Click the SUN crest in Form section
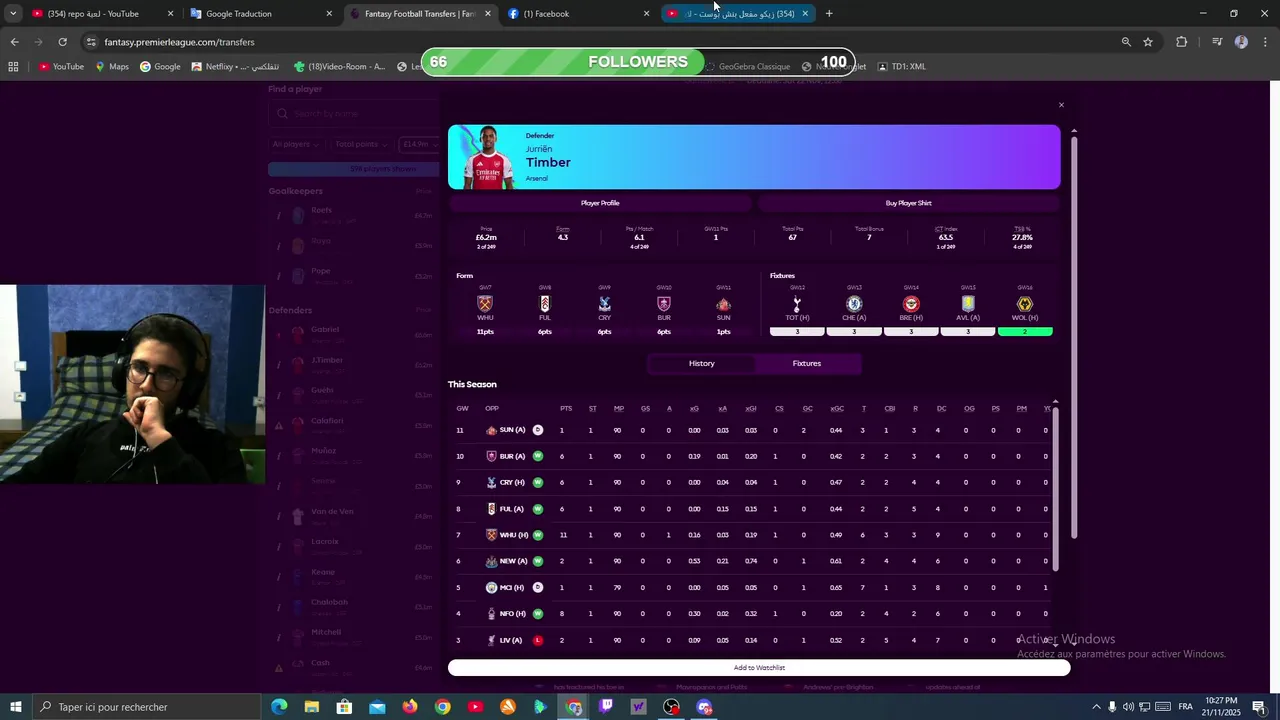 [724, 304]
